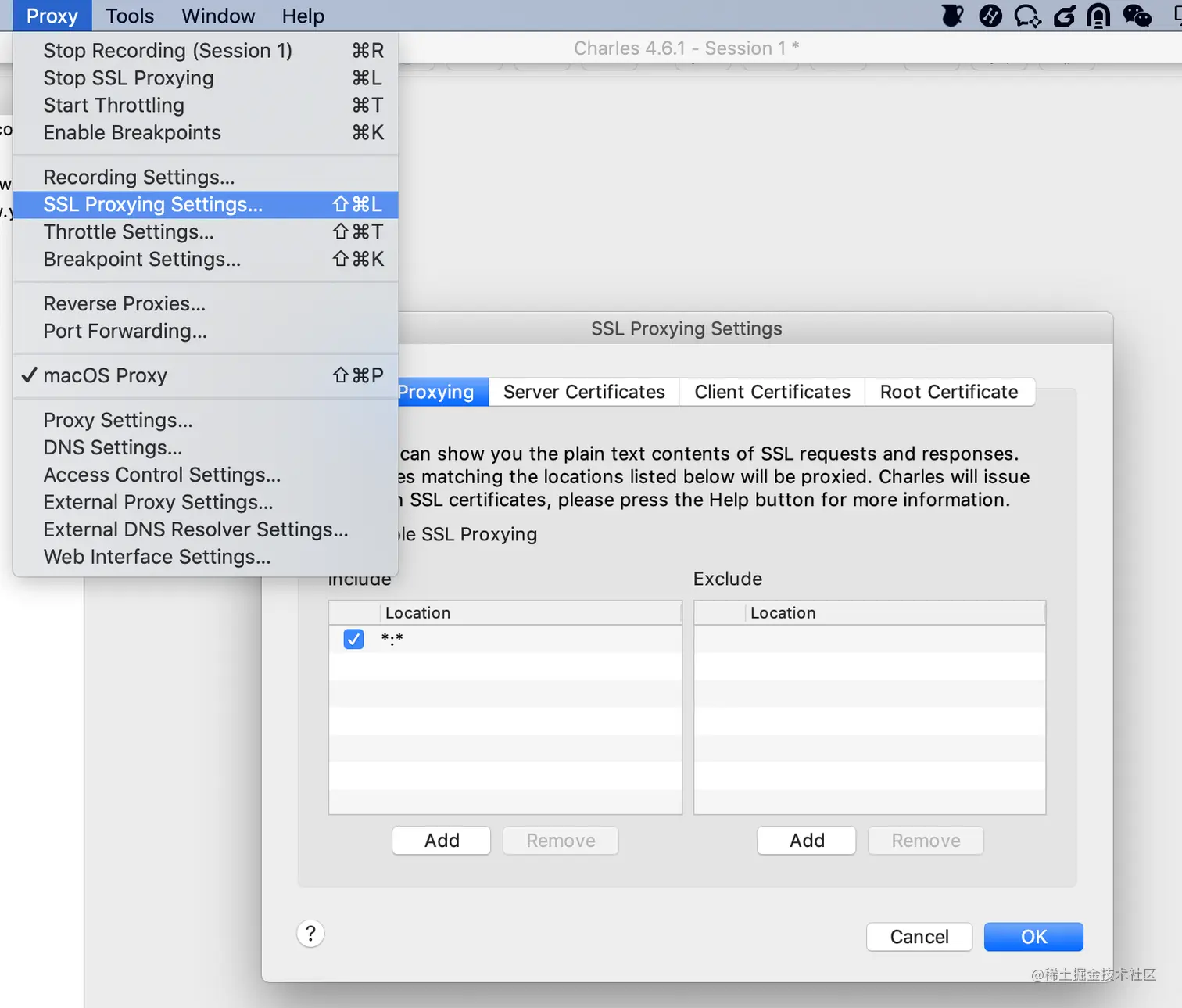Open Throttle Settings...
Screen dimensions: 1182x1008
206,232
